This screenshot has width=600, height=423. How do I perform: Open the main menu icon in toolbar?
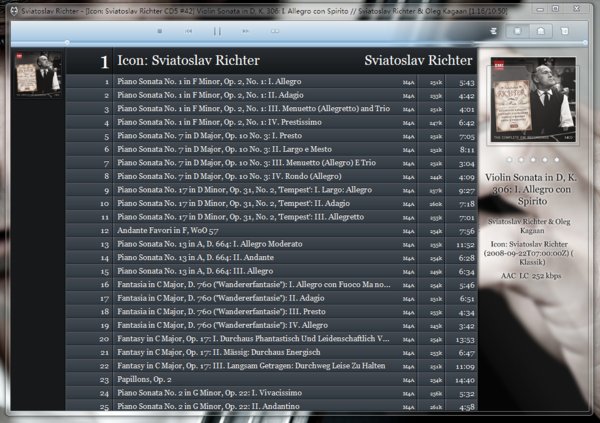click(x=494, y=31)
